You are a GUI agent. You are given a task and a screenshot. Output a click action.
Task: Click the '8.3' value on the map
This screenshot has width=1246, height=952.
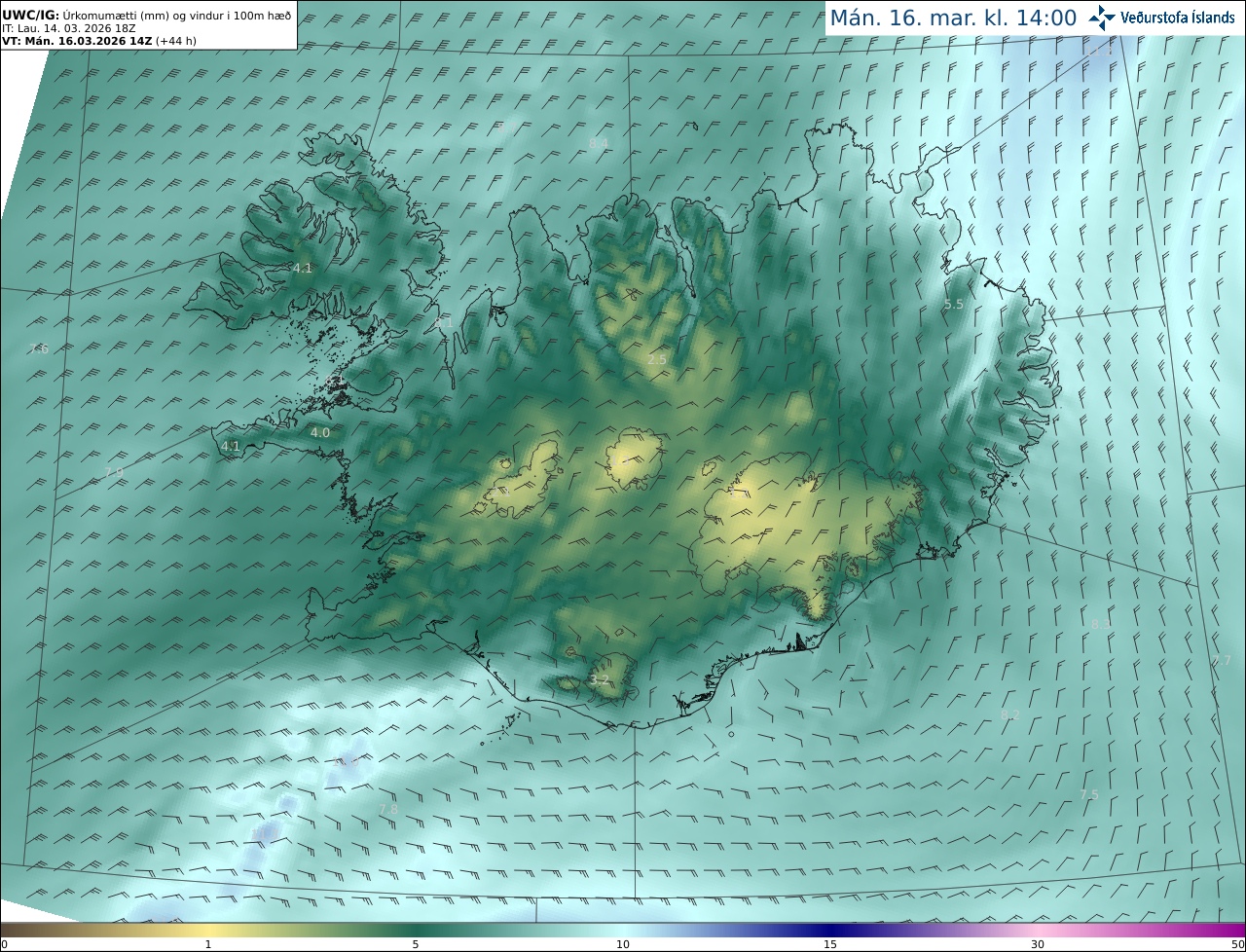tap(1101, 623)
